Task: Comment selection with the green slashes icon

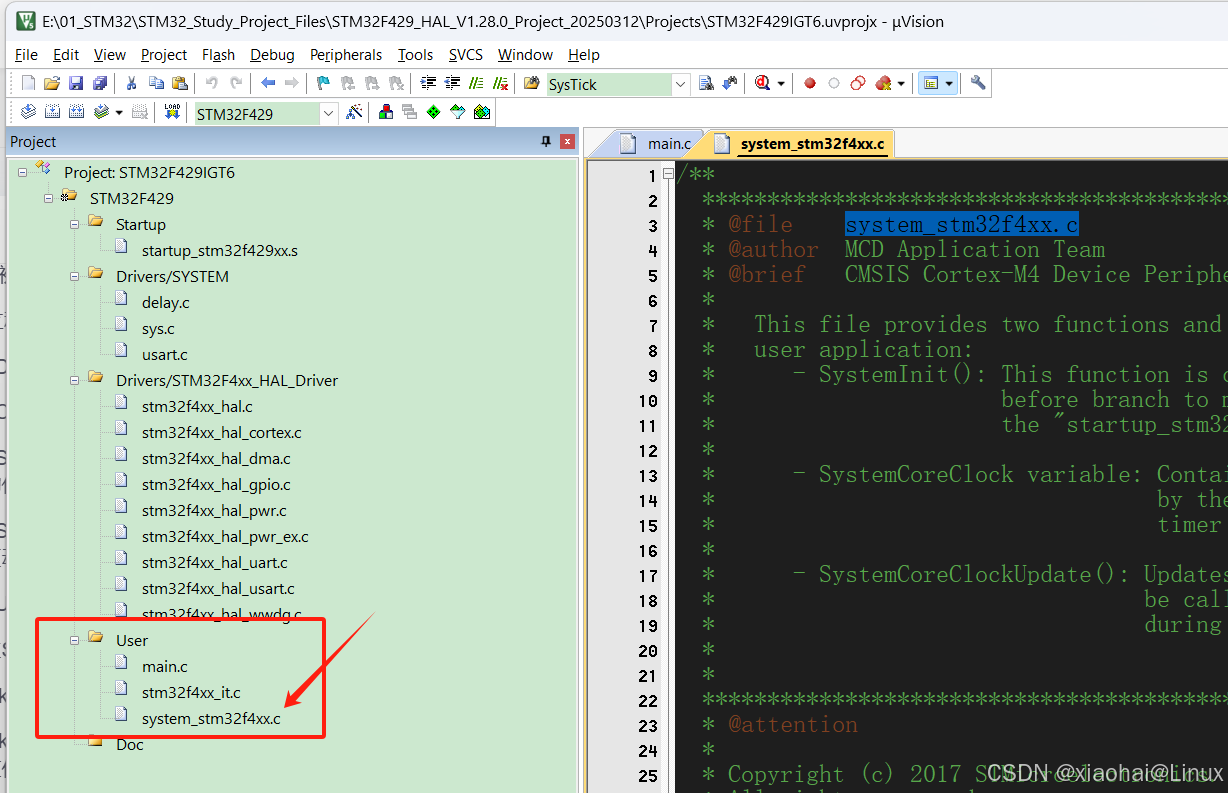Action: 477,83
